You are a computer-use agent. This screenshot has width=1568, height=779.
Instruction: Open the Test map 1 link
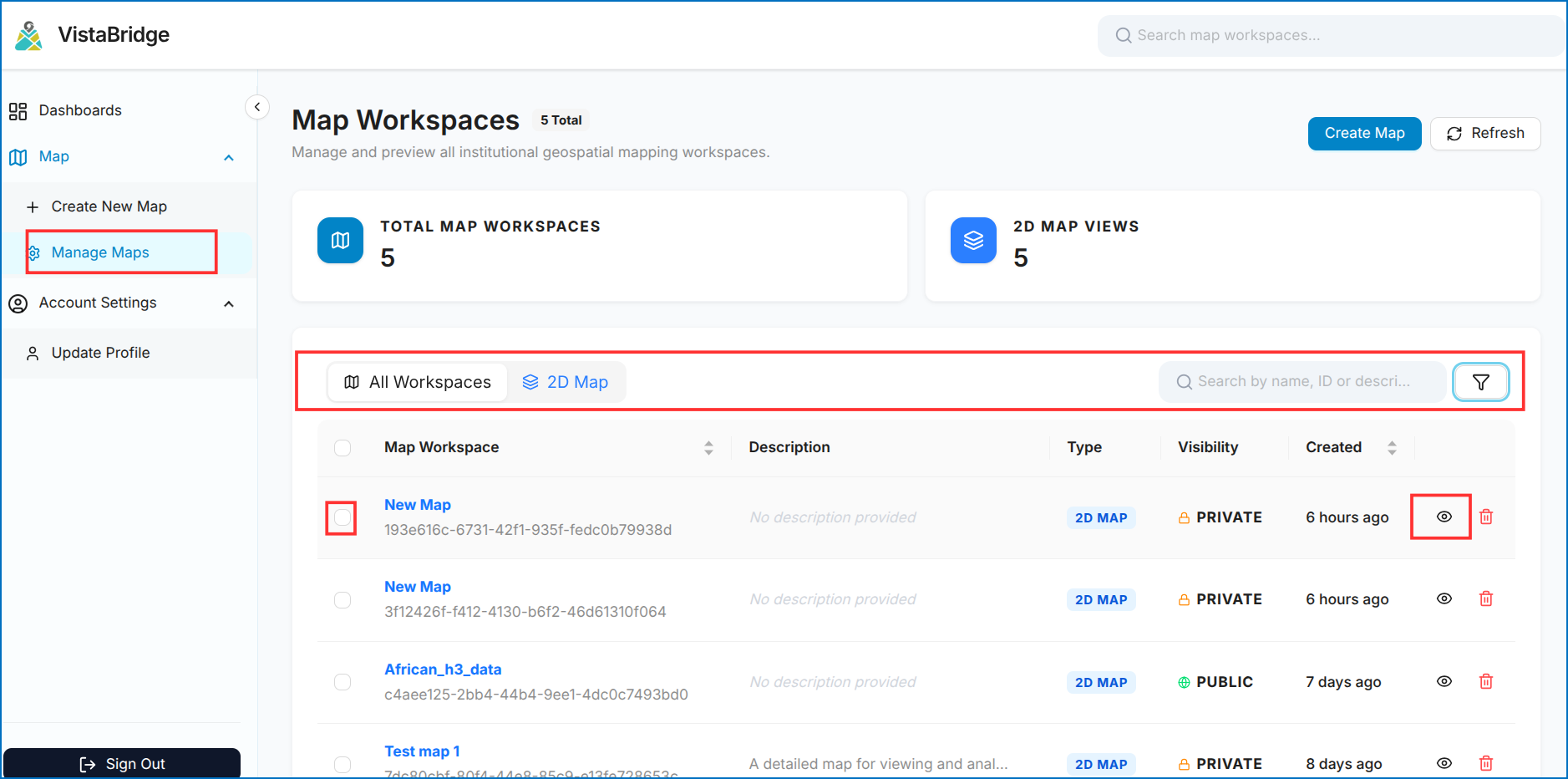point(422,751)
